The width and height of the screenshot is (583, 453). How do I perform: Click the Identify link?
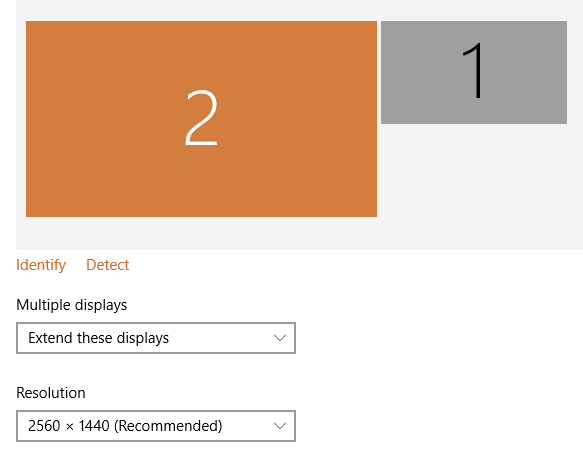pos(41,265)
